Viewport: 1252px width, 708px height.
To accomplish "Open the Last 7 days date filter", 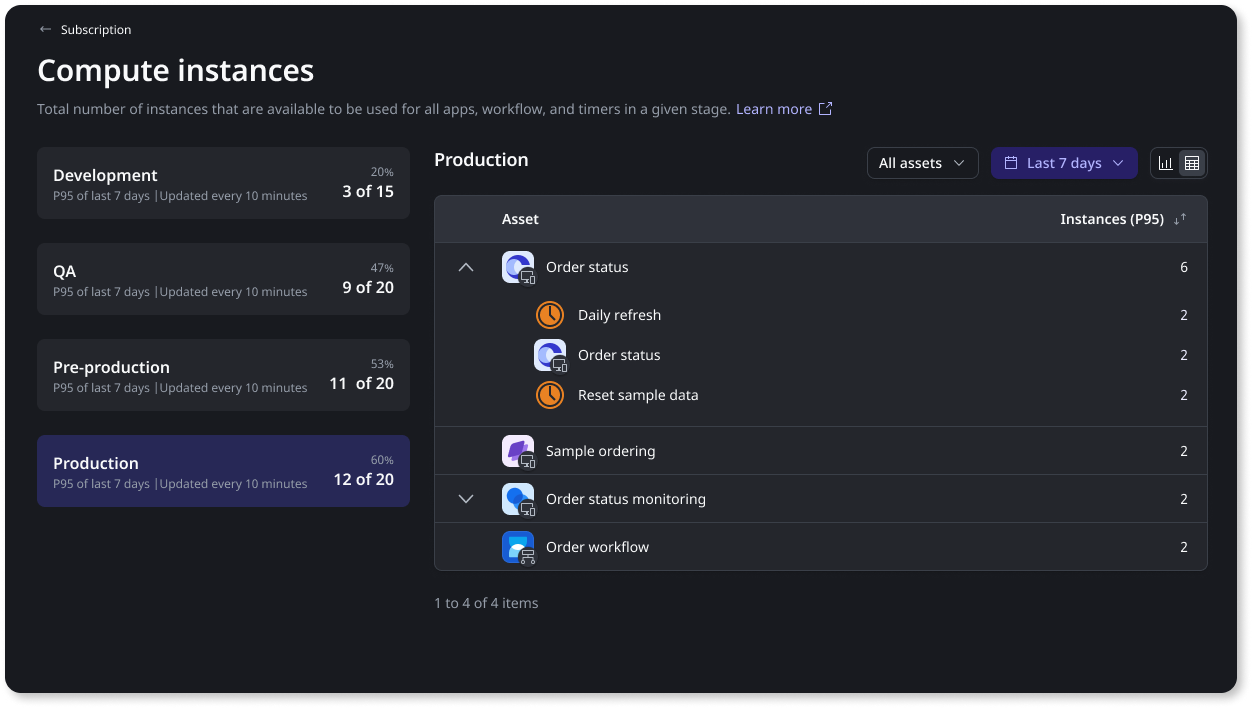I will click(1064, 163).
